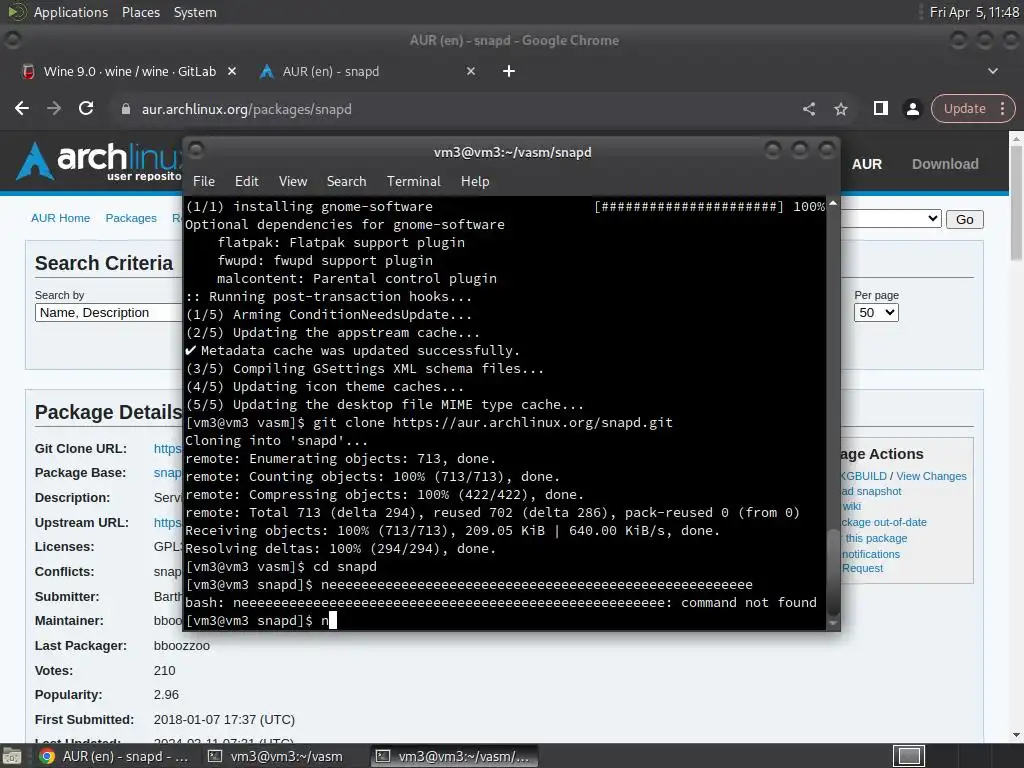Click the clock Fri Apr 5, 11:48
1024x768 pixels.
(x=973, y=12)
